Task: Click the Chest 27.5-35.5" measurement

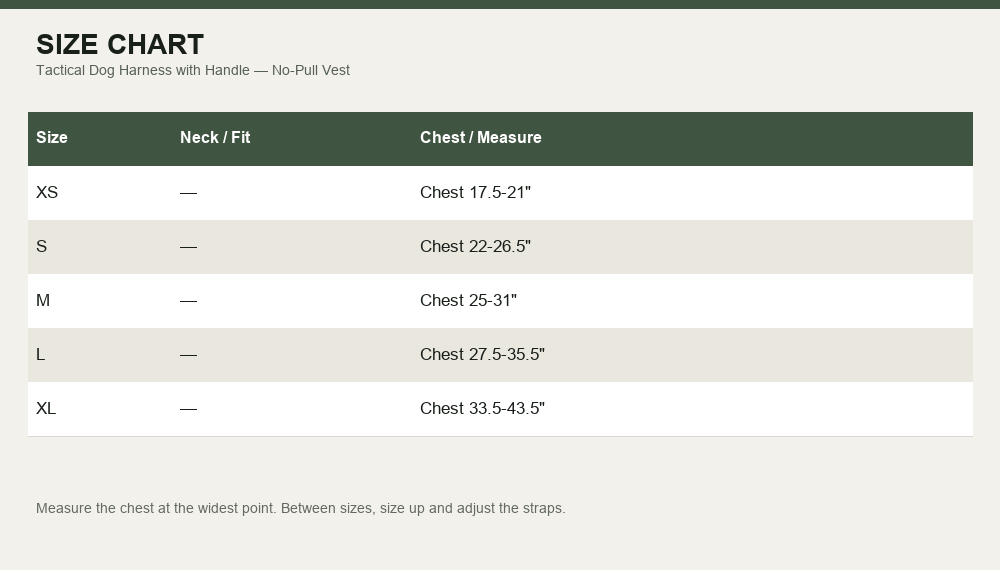Action: tap(482, 354)
